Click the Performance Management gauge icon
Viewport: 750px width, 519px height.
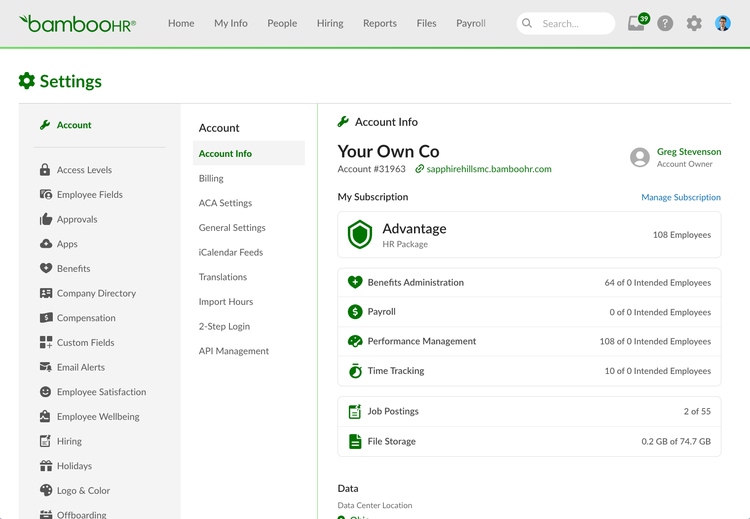(x=355, y=341)
